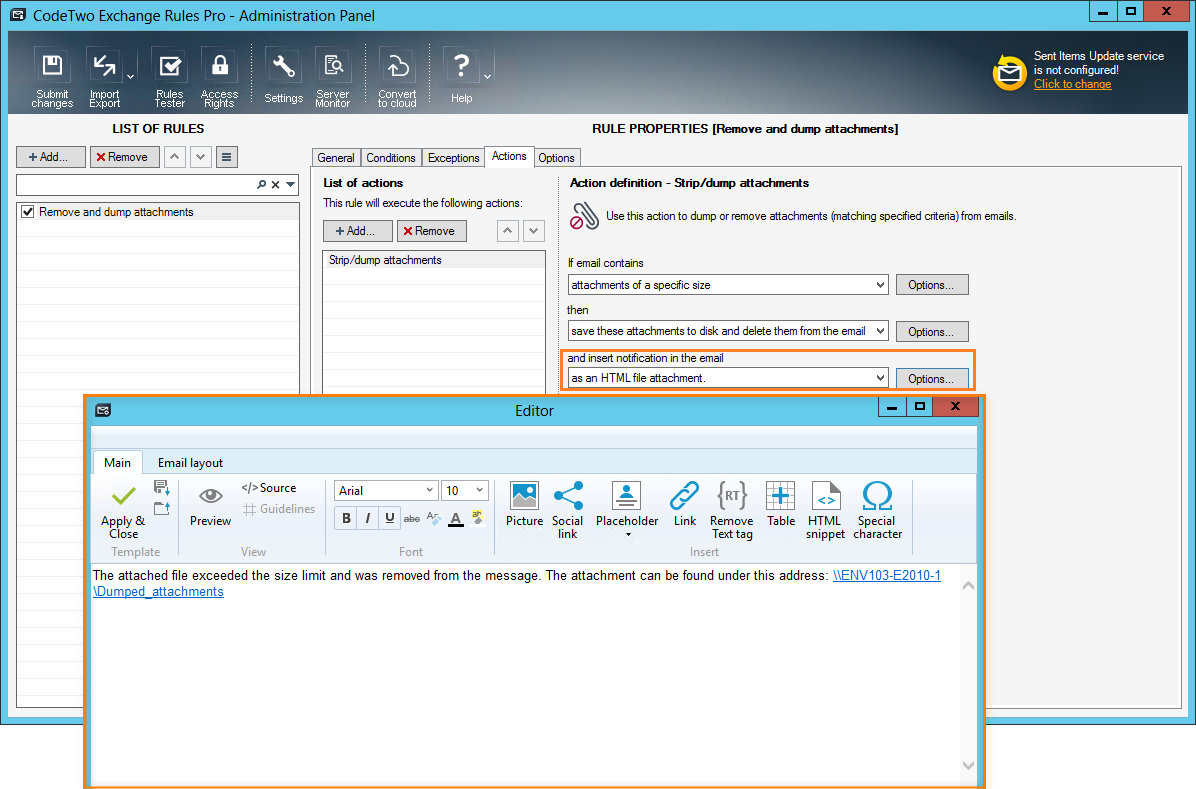Click clear formatting eraser icon
The height and width of the screenshot is (789, 1196).
(x=433, y=518)
